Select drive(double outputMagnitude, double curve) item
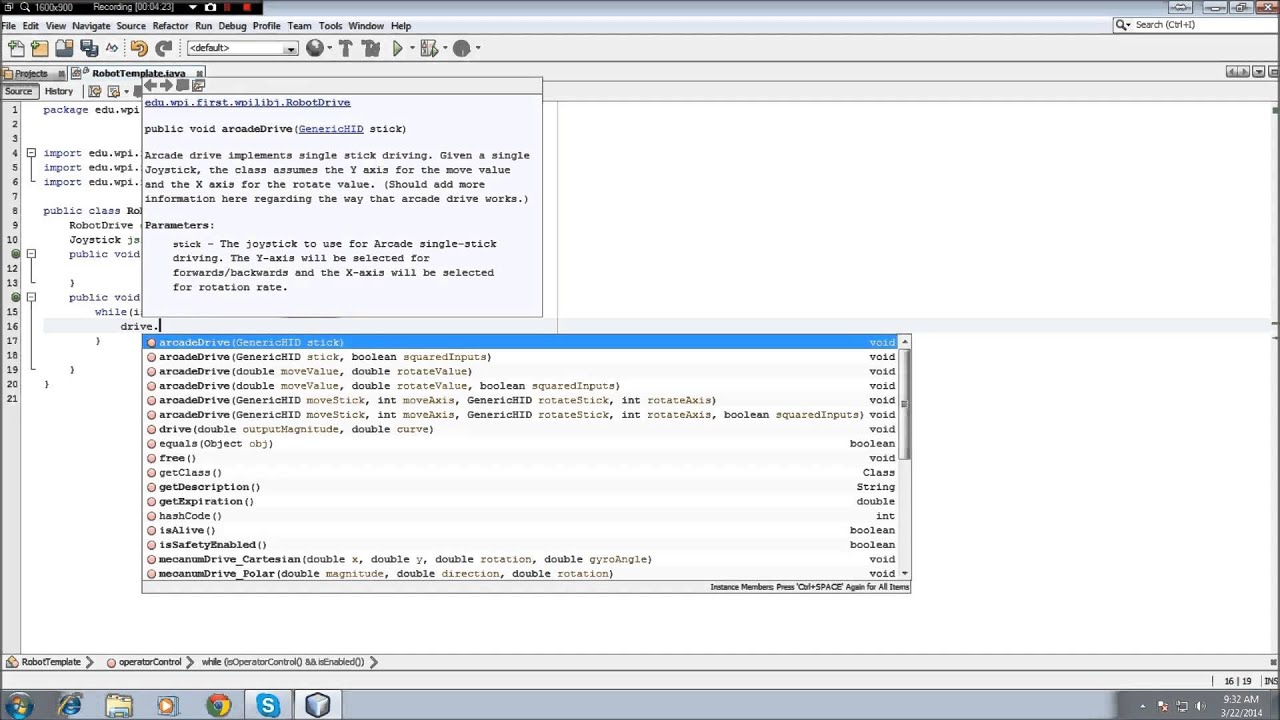Screen dimensions: 1280x720 [x=520, y=429]
